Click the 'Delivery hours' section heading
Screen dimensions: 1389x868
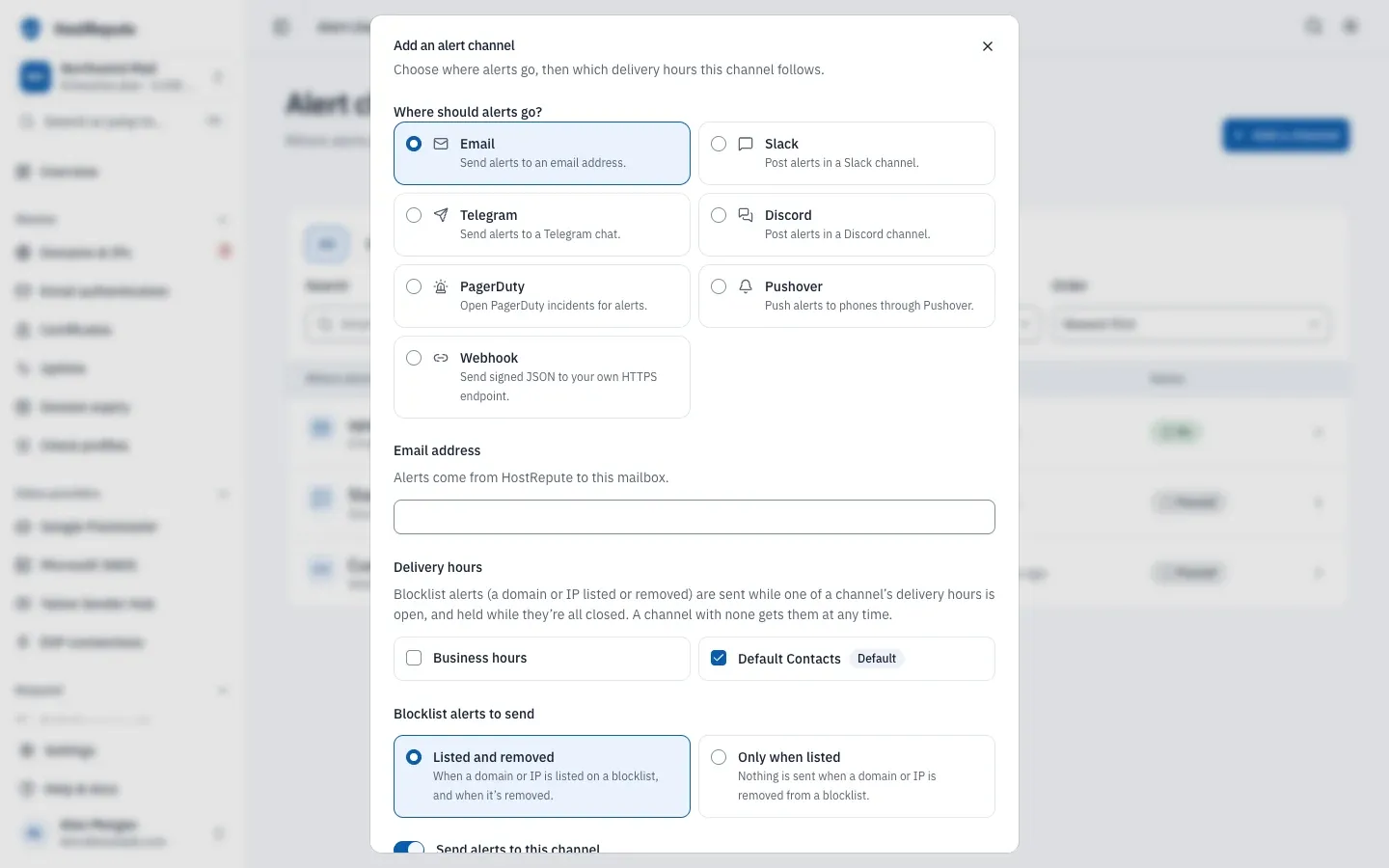click(438, 567)
